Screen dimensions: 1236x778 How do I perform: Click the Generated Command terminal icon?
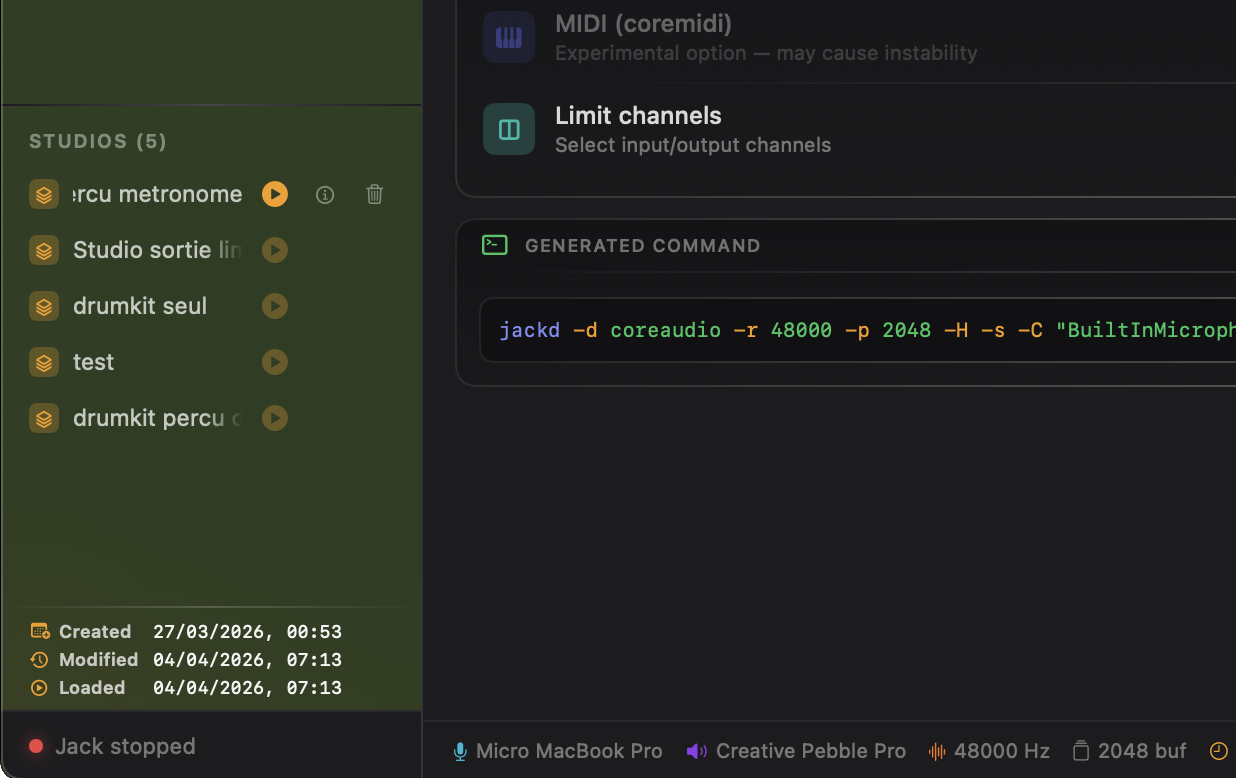click(x=495, y=245)
